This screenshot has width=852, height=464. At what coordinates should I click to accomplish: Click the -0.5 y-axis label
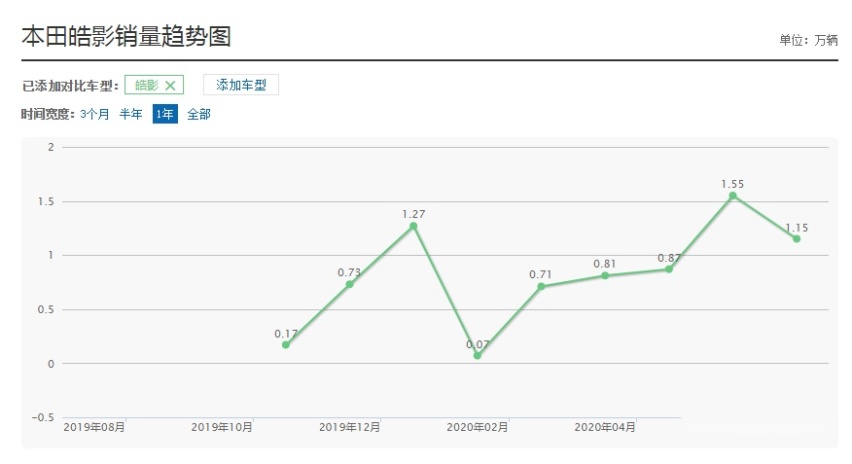(x=43, y=417)
